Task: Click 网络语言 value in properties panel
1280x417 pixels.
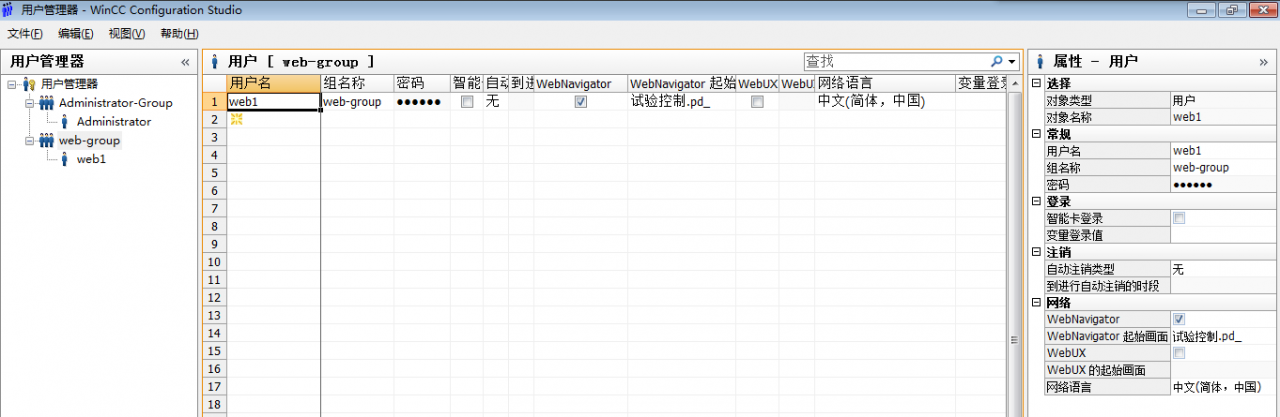Action: coord(1224,386)
